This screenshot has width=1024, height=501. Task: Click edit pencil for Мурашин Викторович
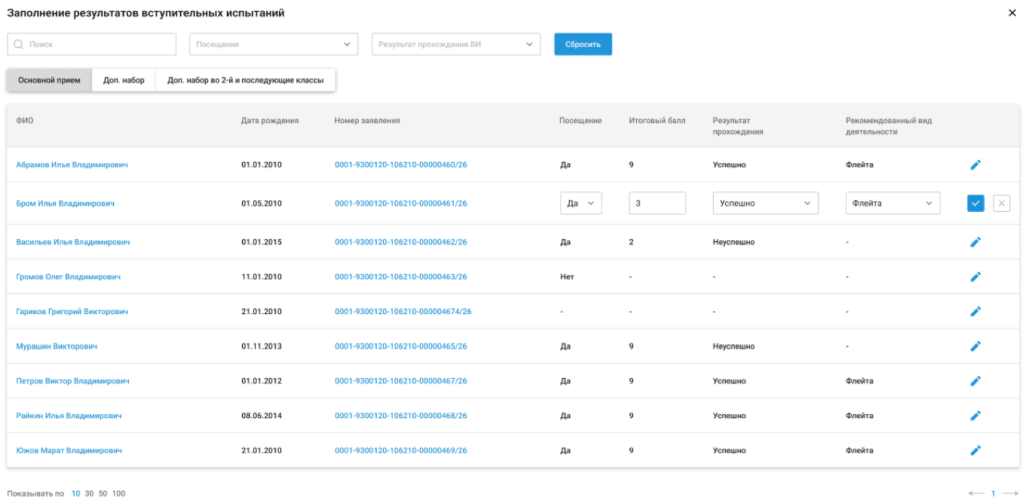pos(975,346)
